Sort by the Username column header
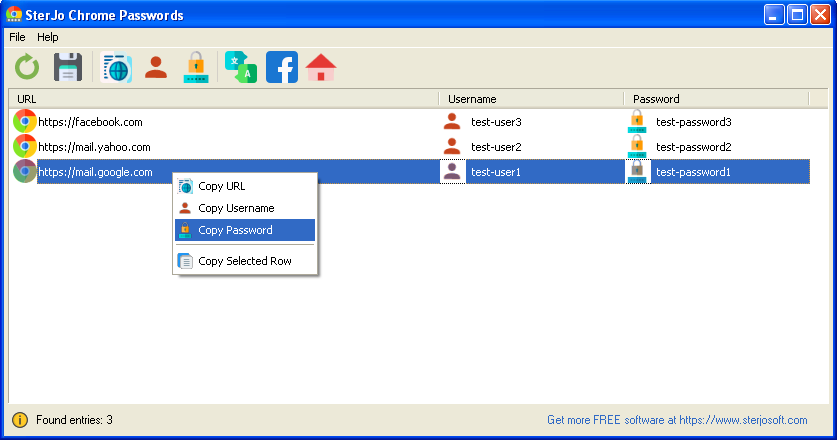 pyautogui.click(x=531, y=99)
